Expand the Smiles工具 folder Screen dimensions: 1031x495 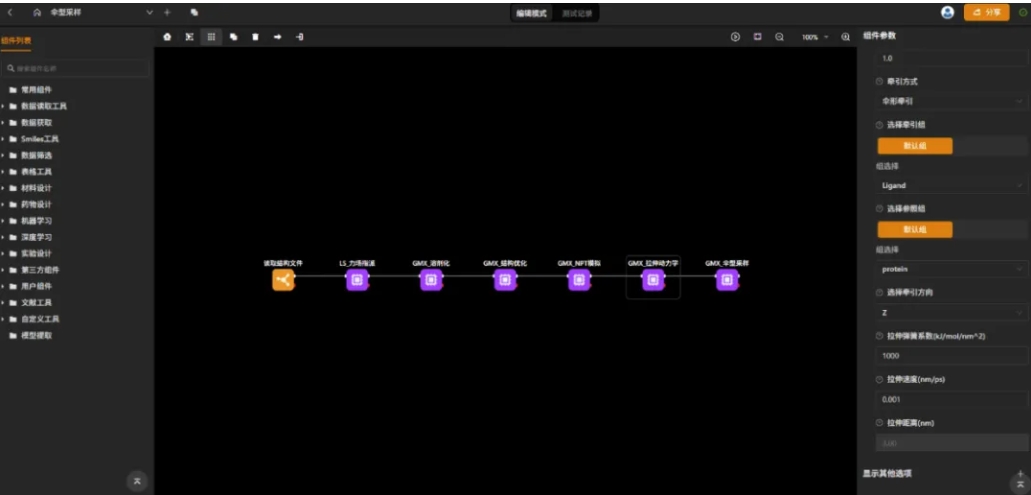click(40, 139)
